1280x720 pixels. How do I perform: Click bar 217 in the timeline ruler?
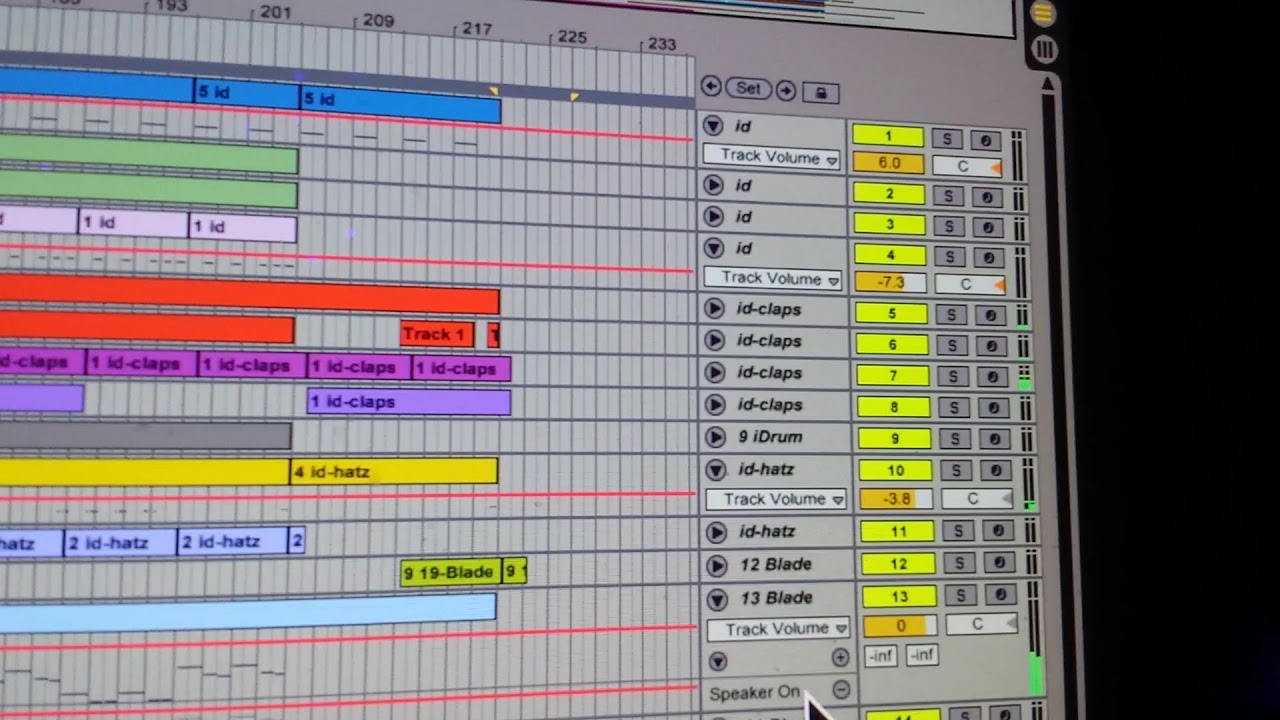[476, 29]
